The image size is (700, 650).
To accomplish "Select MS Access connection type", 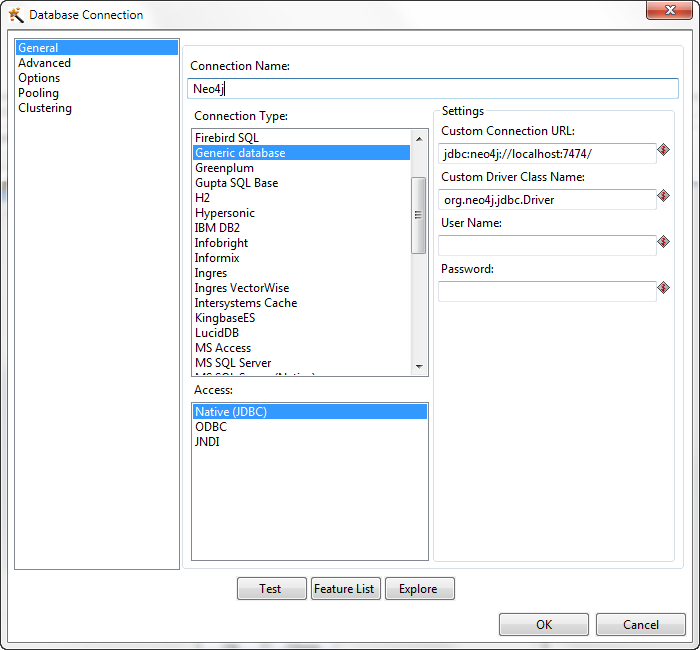I will point(301,348).
